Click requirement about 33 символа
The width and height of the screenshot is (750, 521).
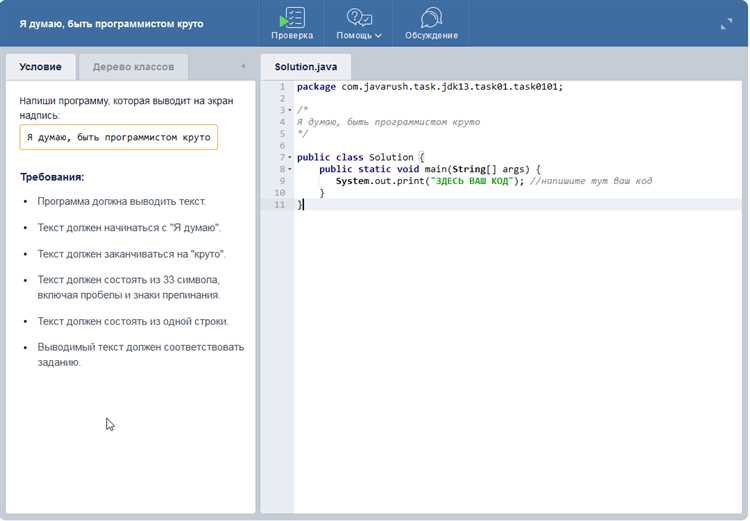(129, 287)
